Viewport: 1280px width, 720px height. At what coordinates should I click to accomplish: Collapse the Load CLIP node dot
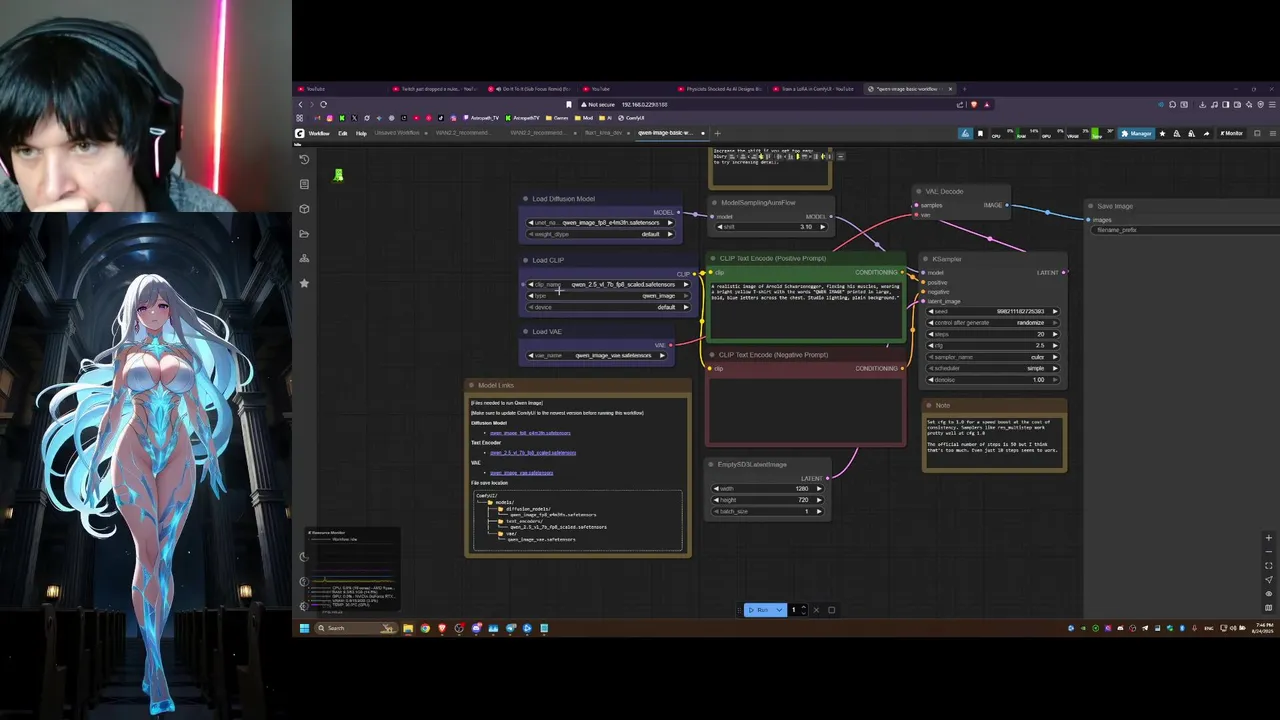point(526,260)
